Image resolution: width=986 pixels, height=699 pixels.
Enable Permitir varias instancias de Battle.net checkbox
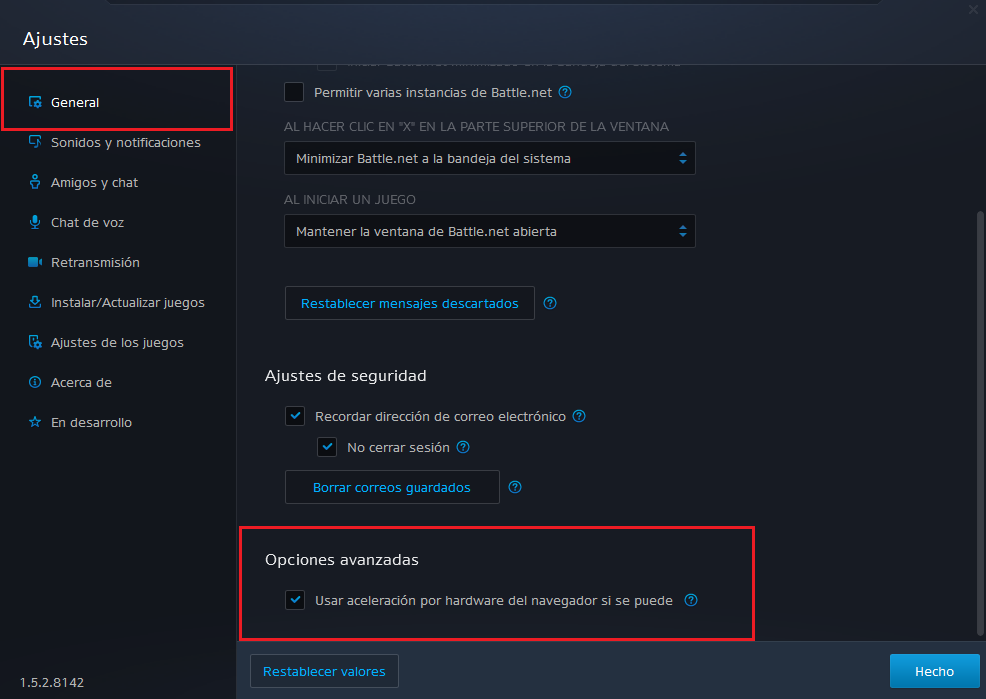294,92
